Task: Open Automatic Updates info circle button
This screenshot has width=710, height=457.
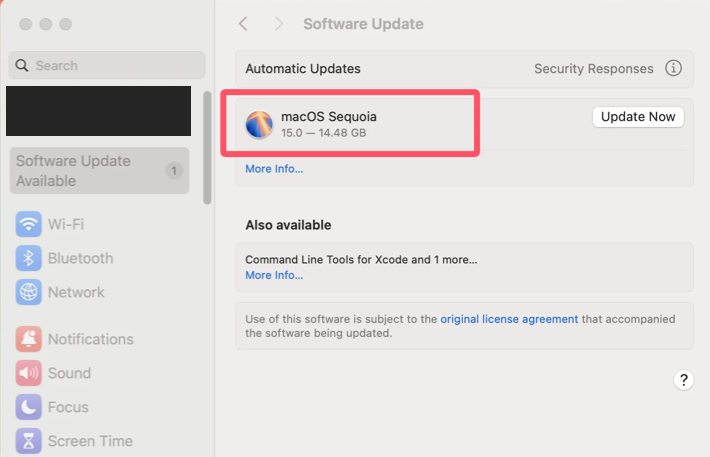Action: [x=673, y=69]
